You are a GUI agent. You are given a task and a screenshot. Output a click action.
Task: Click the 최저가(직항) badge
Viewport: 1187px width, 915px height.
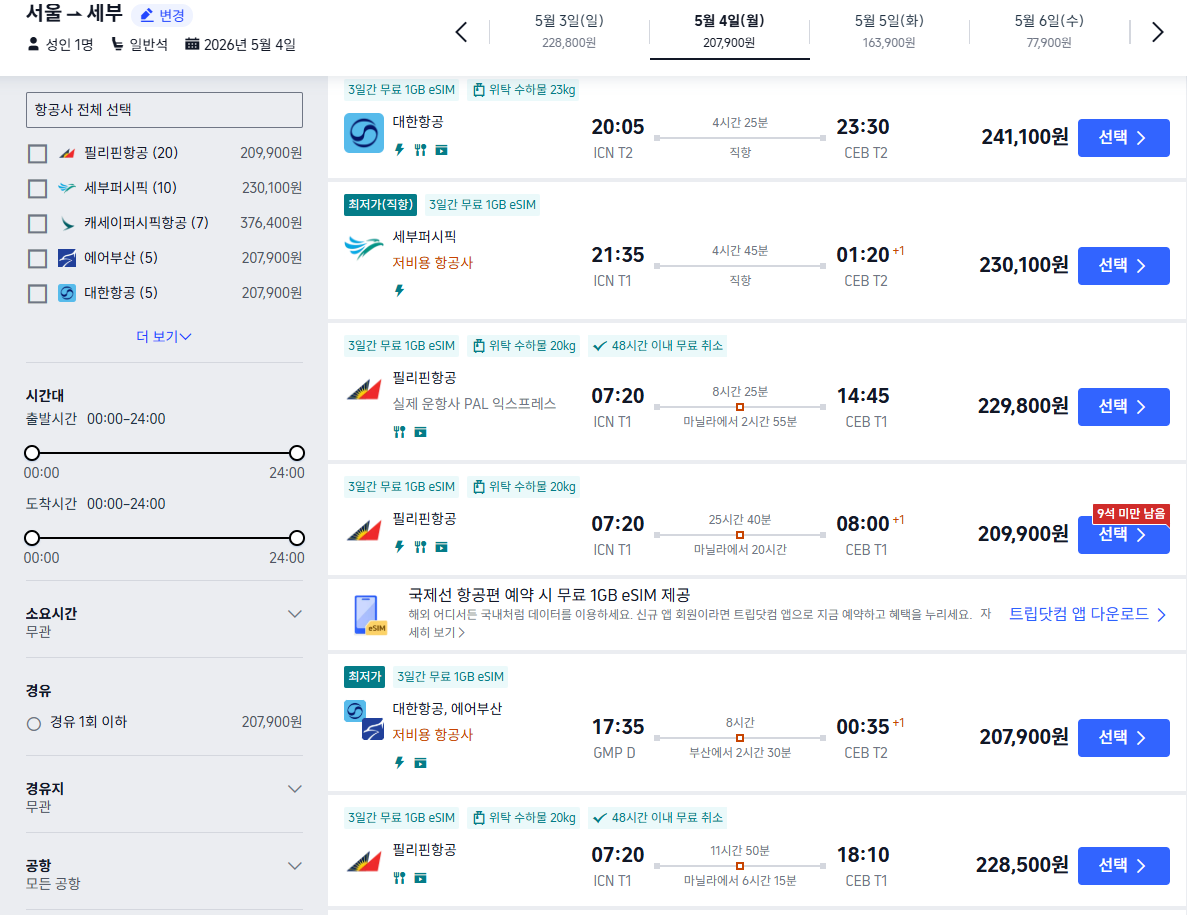tap(380, 204)
